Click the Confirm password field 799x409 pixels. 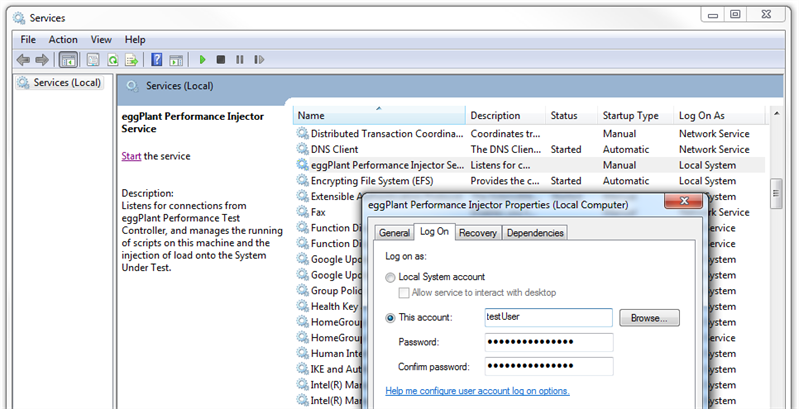tap(548, 366)
